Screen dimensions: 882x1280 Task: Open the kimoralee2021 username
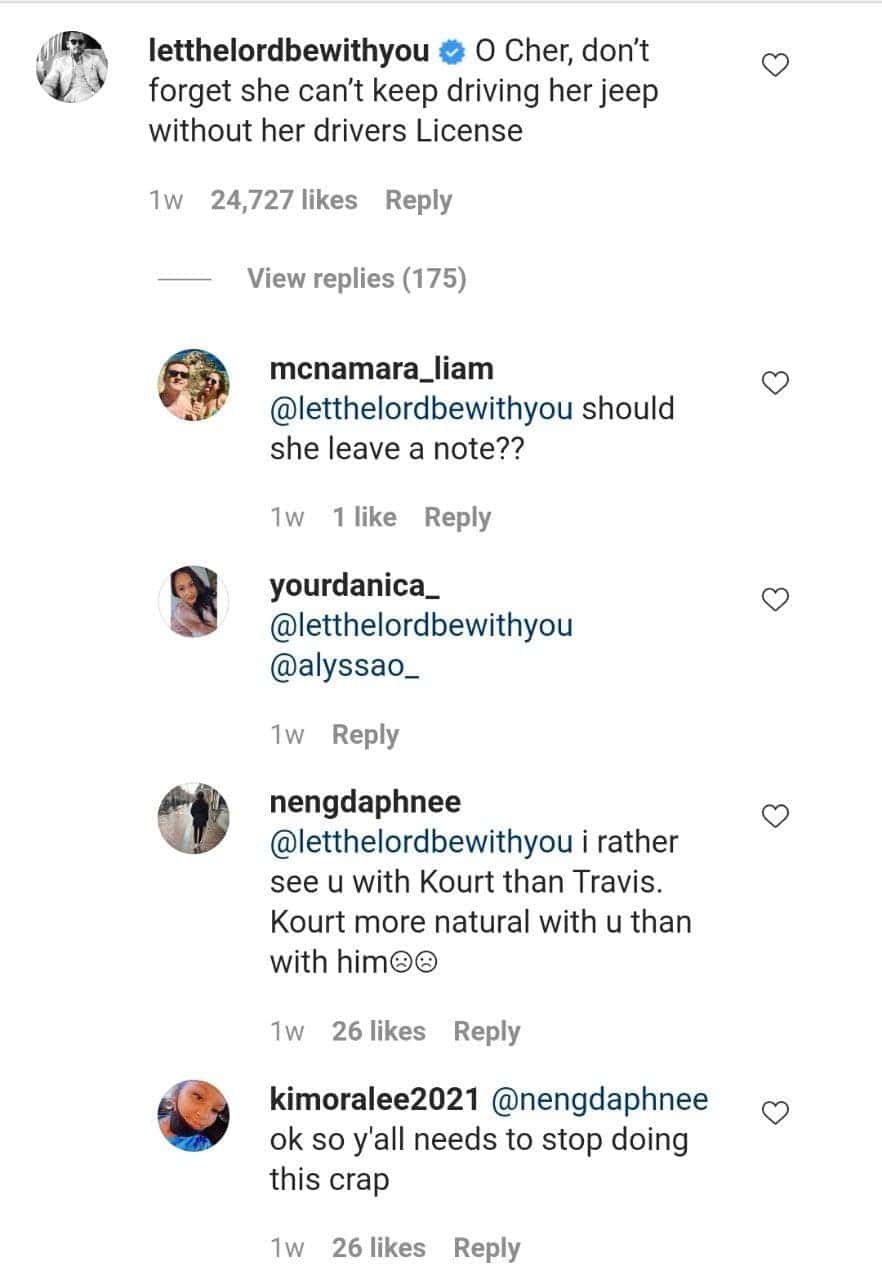point(375,1100)
